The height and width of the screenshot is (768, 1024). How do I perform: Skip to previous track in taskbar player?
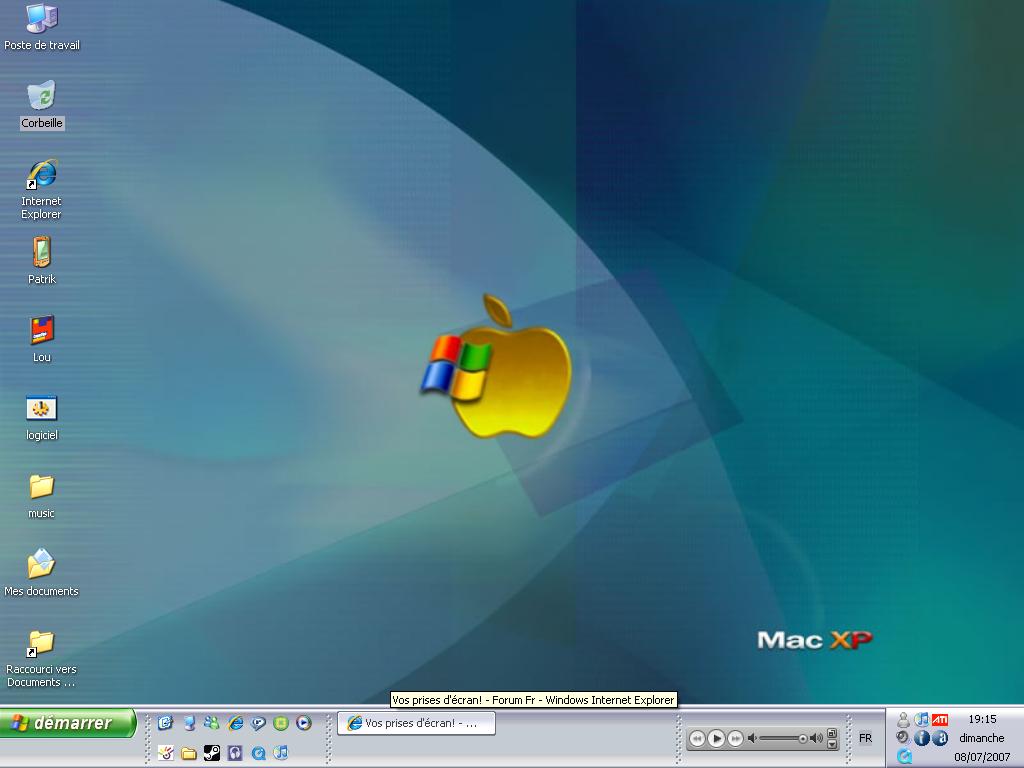pyautogui.click(x=697, y=739)
